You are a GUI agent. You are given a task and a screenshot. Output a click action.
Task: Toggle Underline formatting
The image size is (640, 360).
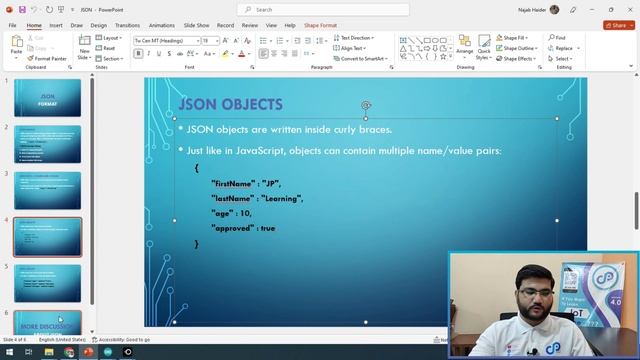[159, 53]
